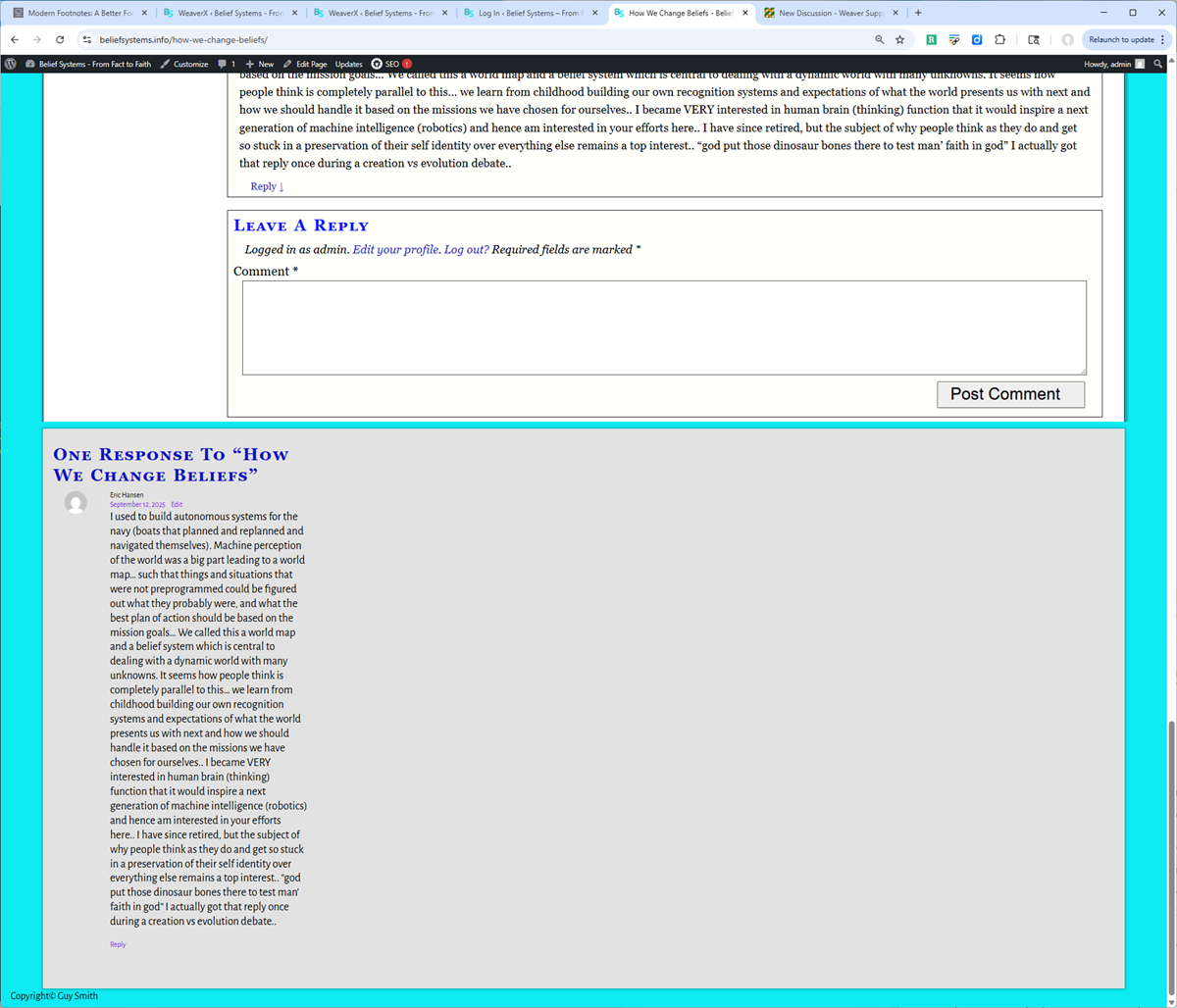Open the Chrome profile avatar icon
1177x1008 pixels.
1067,40
